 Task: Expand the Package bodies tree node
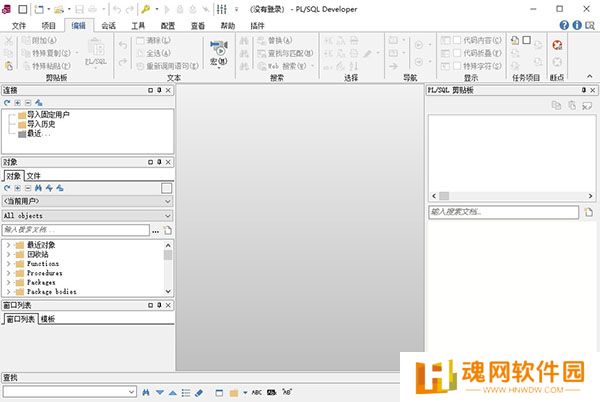8,291
